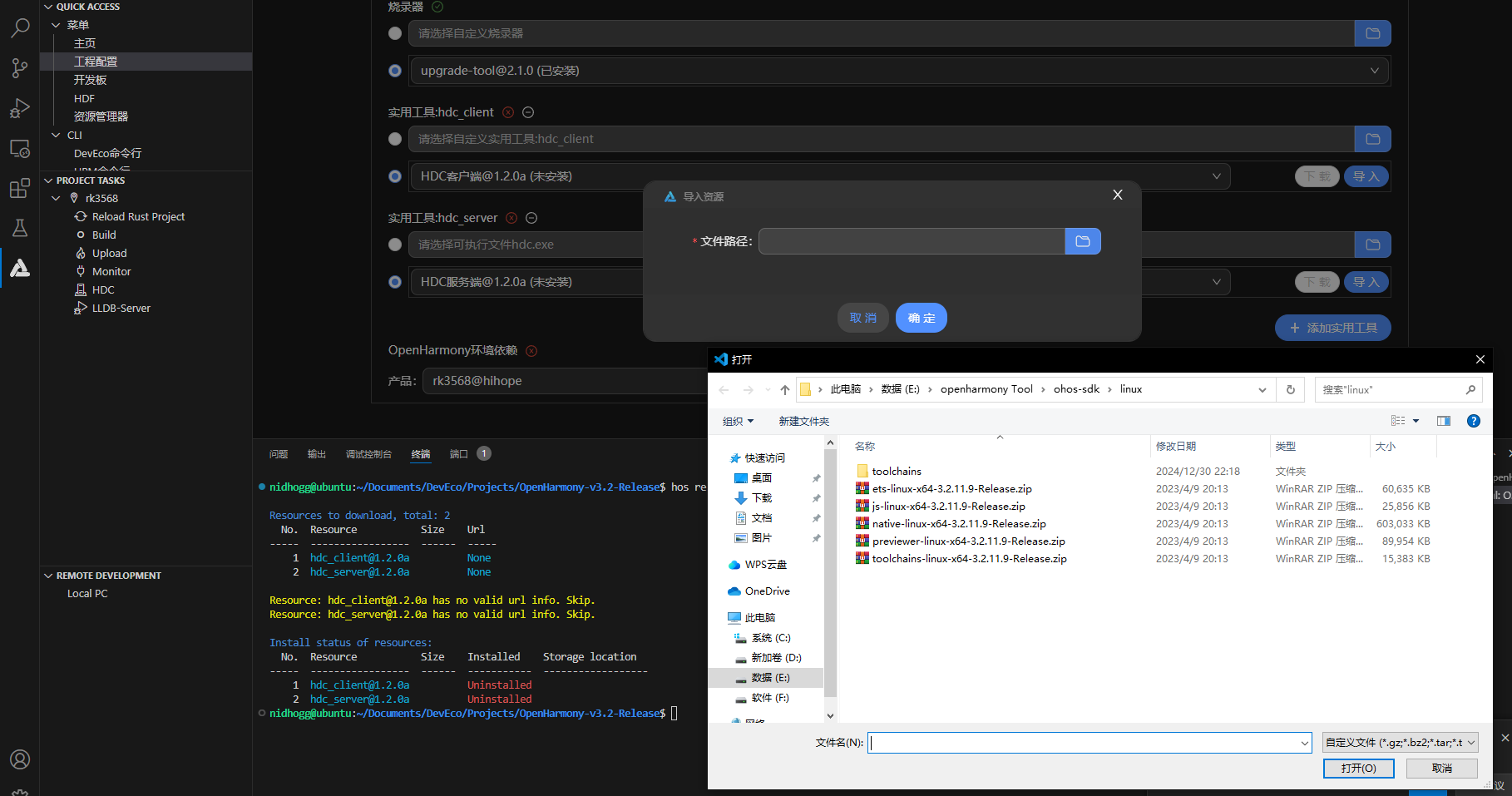Open the development board menu item
This screenshot has height=796, width=1512.
pyautogui.click(x=90, y=80)
